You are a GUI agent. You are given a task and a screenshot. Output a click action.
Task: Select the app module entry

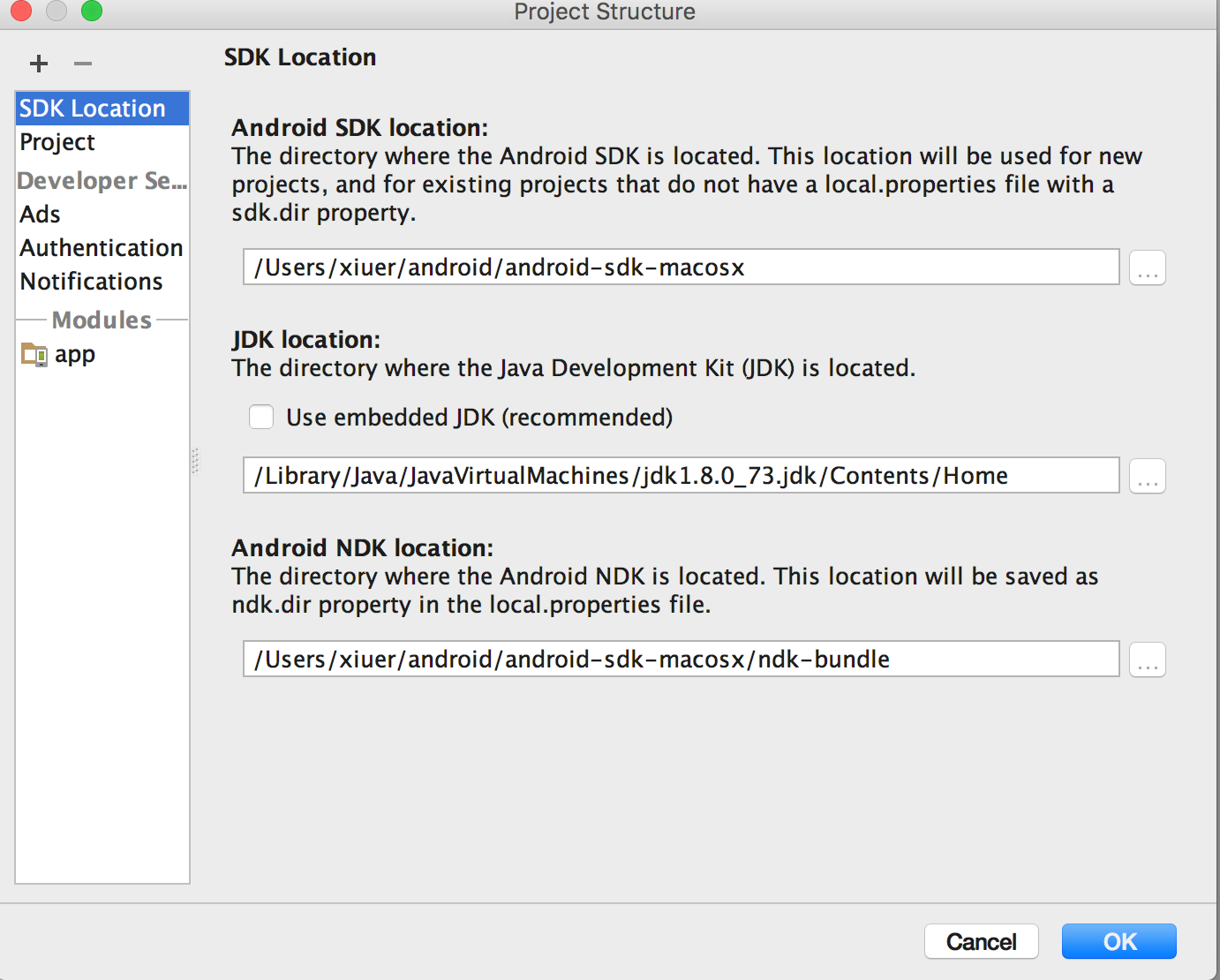tap(102, 355)
